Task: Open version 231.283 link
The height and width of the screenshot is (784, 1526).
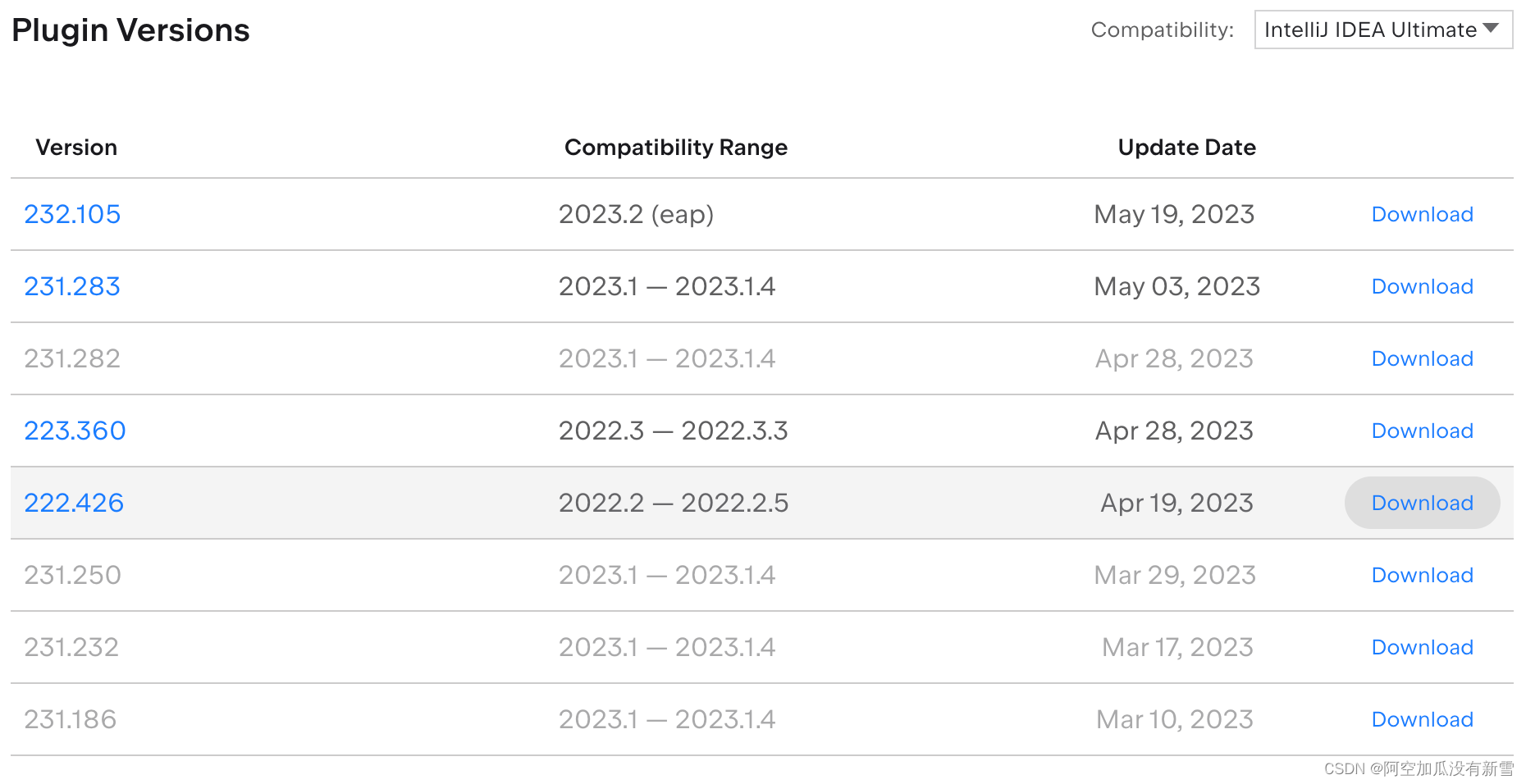Action: coord(72,286)
